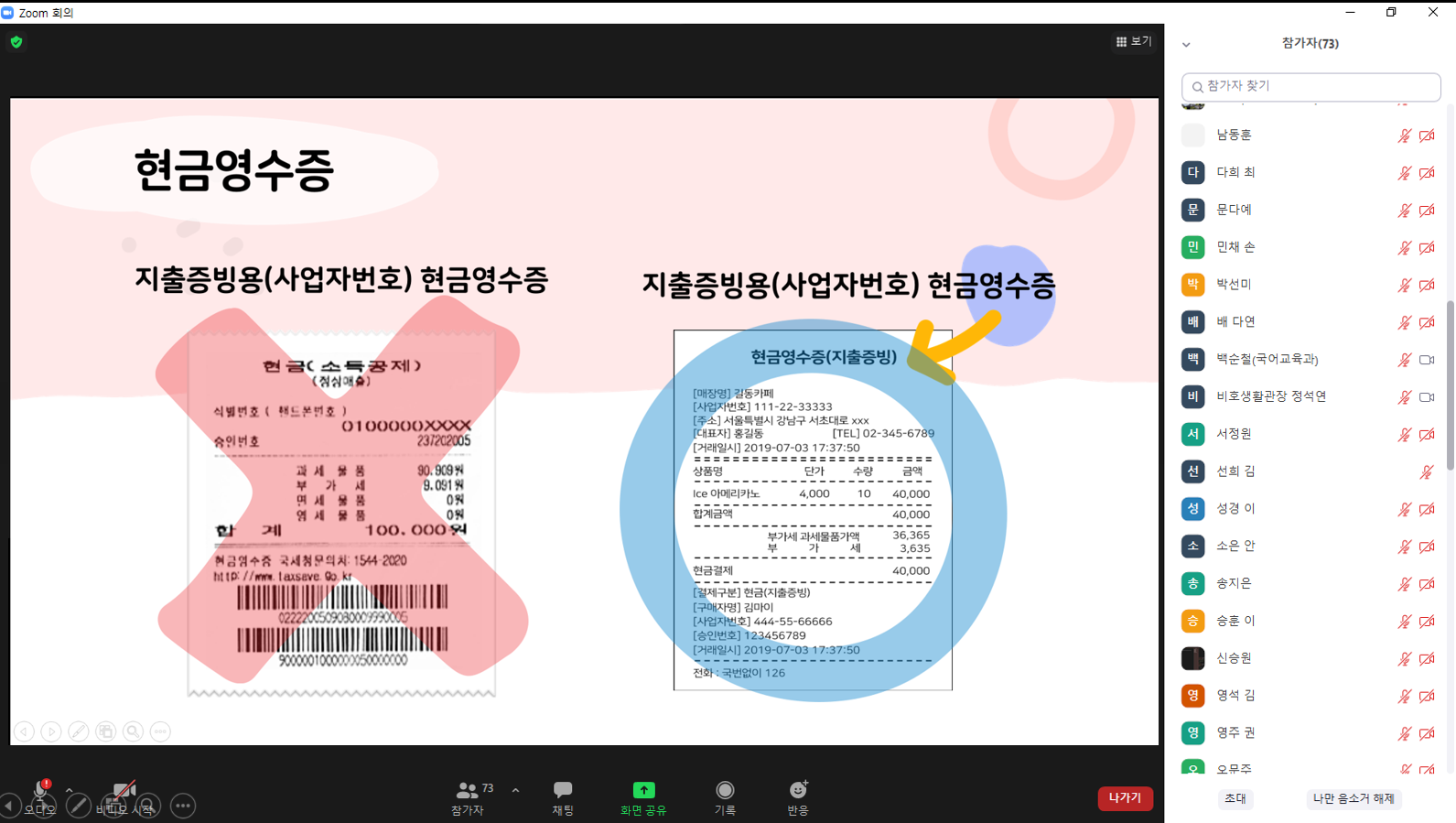Viewport: 1456px width, 823px height.
Task: Select participant 백순철(국어교육과) in the list
Action: pyautogui.click(x=1267, y=359)
